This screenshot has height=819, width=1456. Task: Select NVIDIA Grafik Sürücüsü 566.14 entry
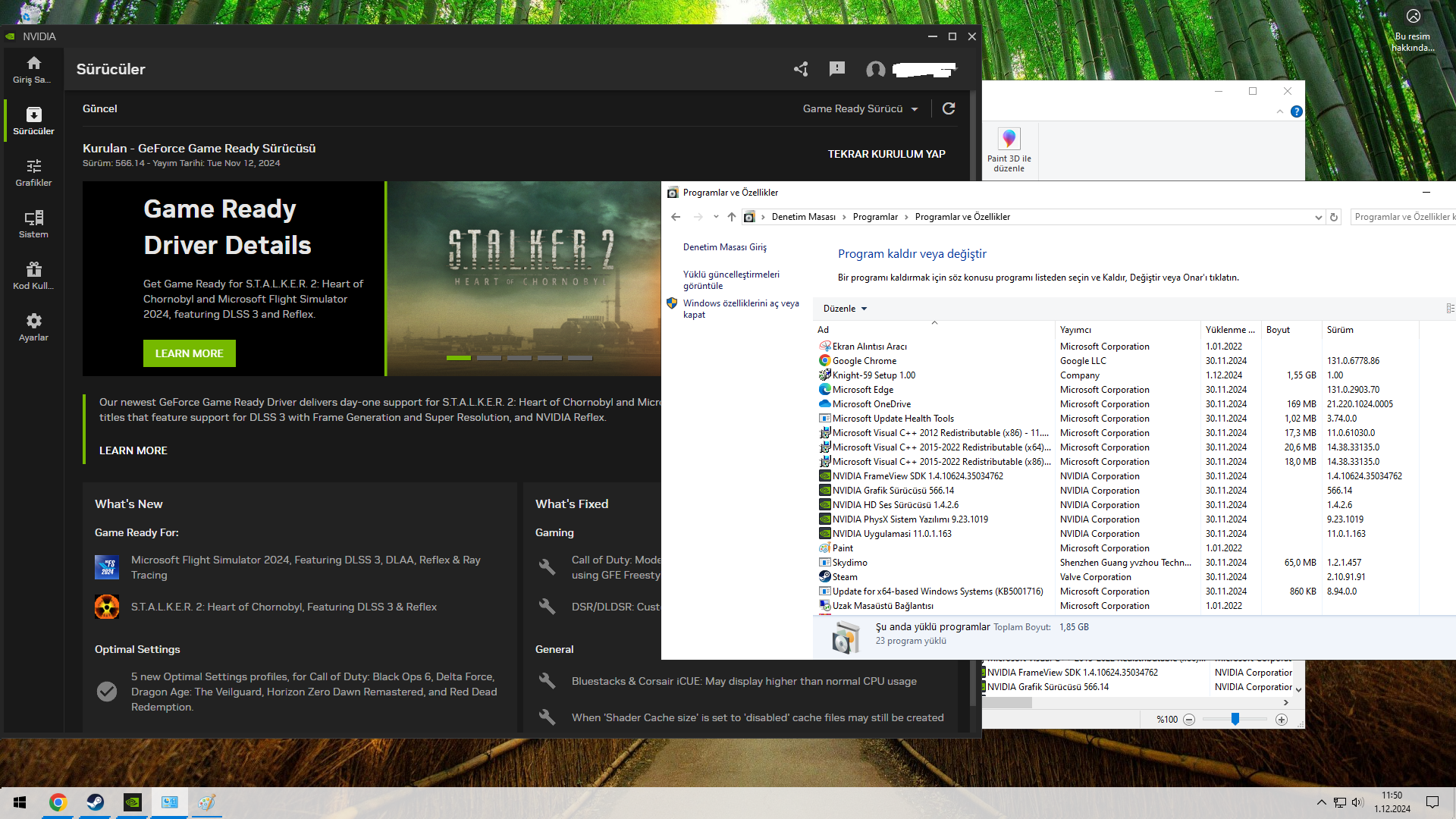tap(893, 491)
